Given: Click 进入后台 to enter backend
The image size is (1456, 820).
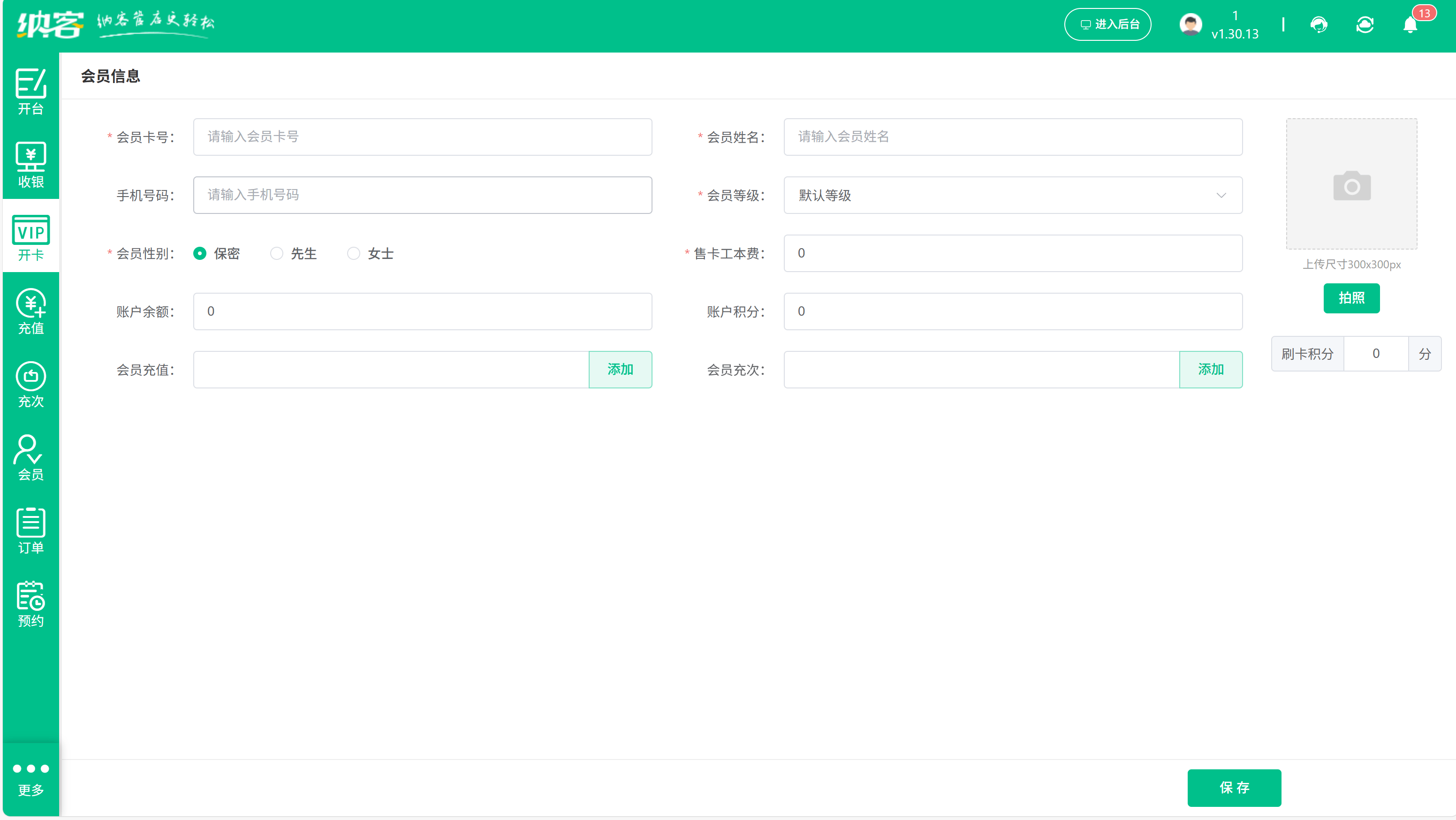Looking at the screenshot, I should tap(1107, 24).
